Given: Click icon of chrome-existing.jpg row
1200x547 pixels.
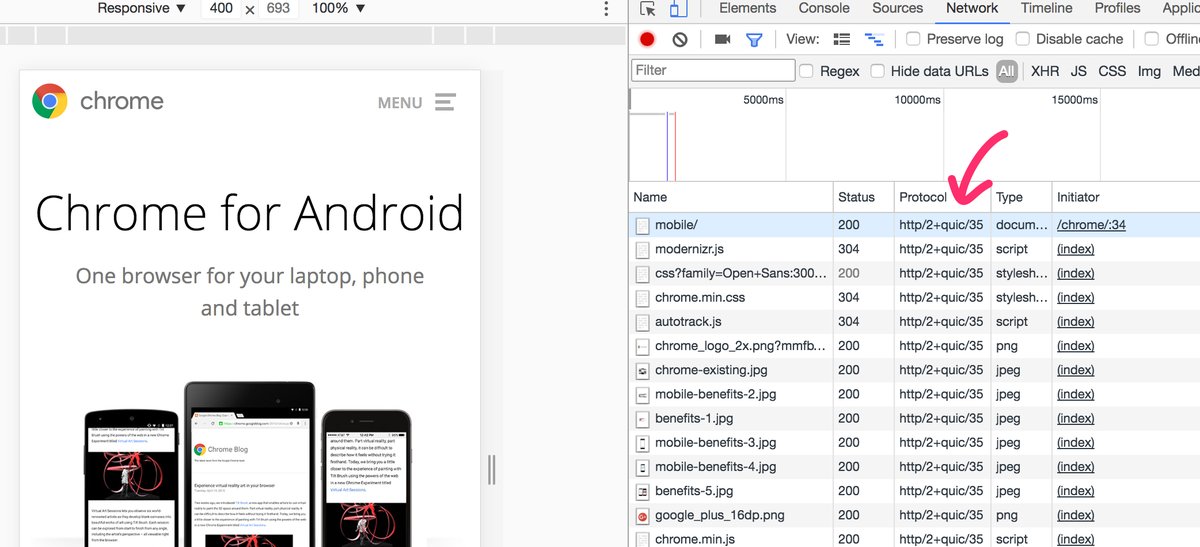Looking at the screenshot, I should point(642,370).
